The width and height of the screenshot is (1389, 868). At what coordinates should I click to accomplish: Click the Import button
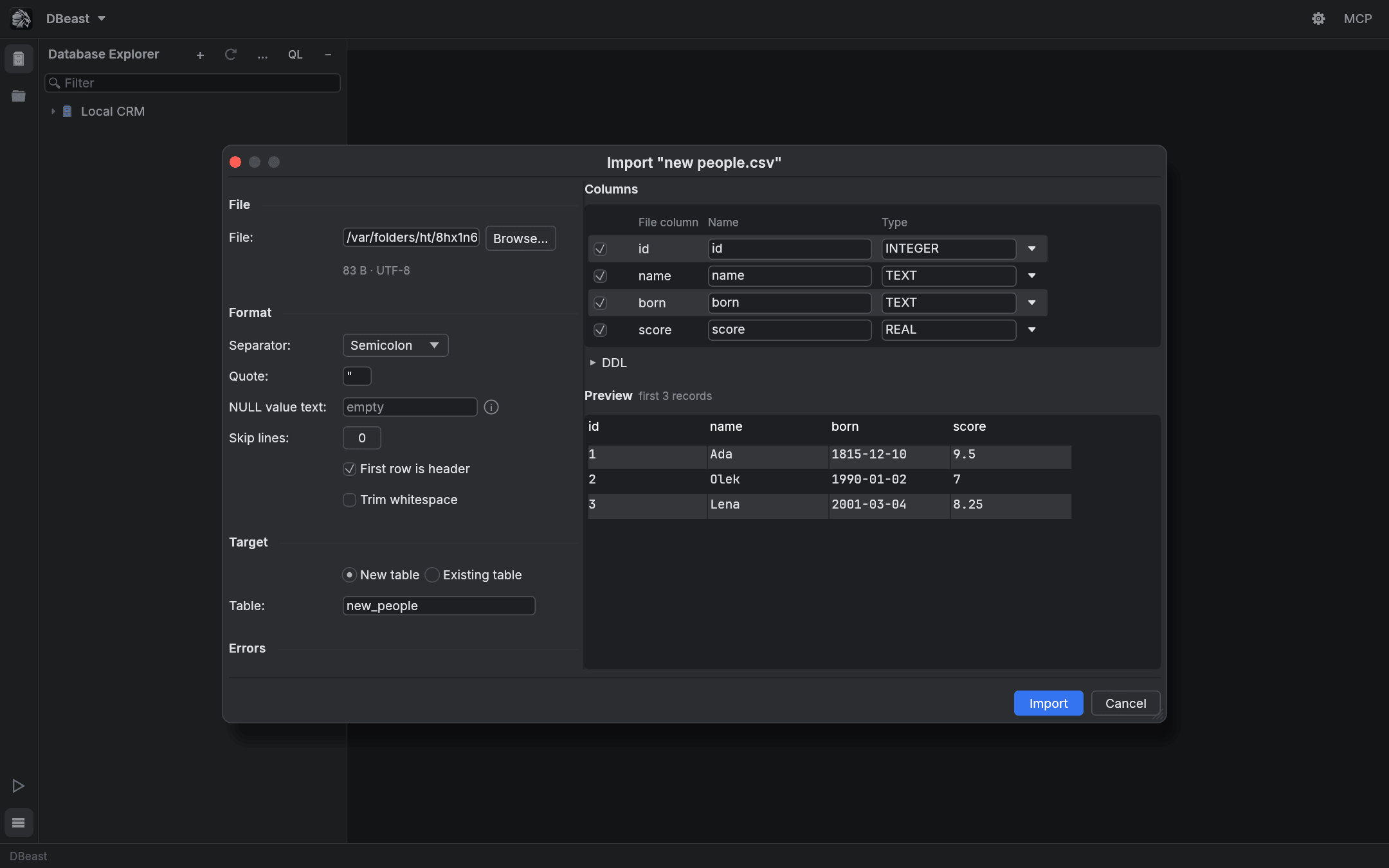(x=1048, y=703)
